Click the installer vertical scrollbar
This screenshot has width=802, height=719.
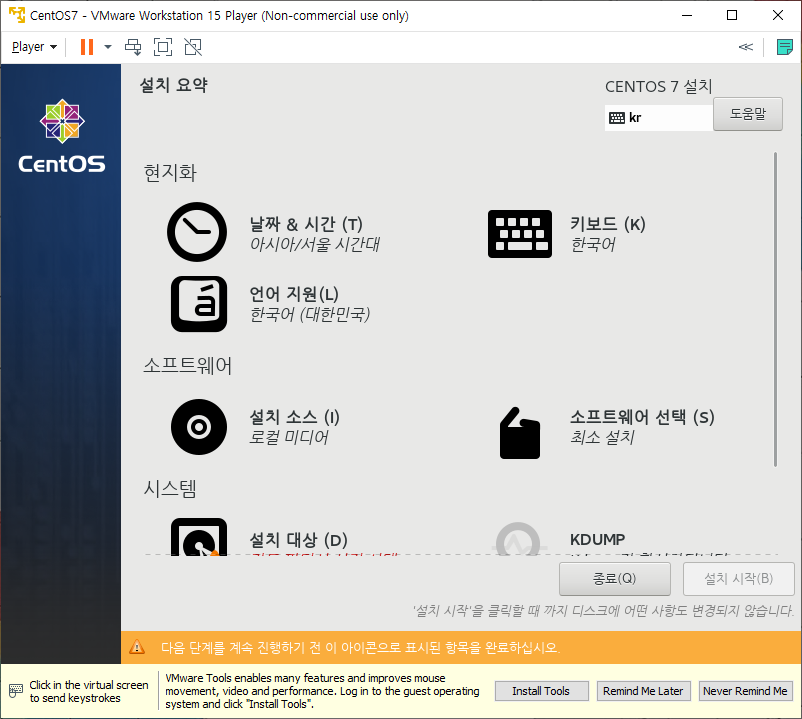point(775,309)
